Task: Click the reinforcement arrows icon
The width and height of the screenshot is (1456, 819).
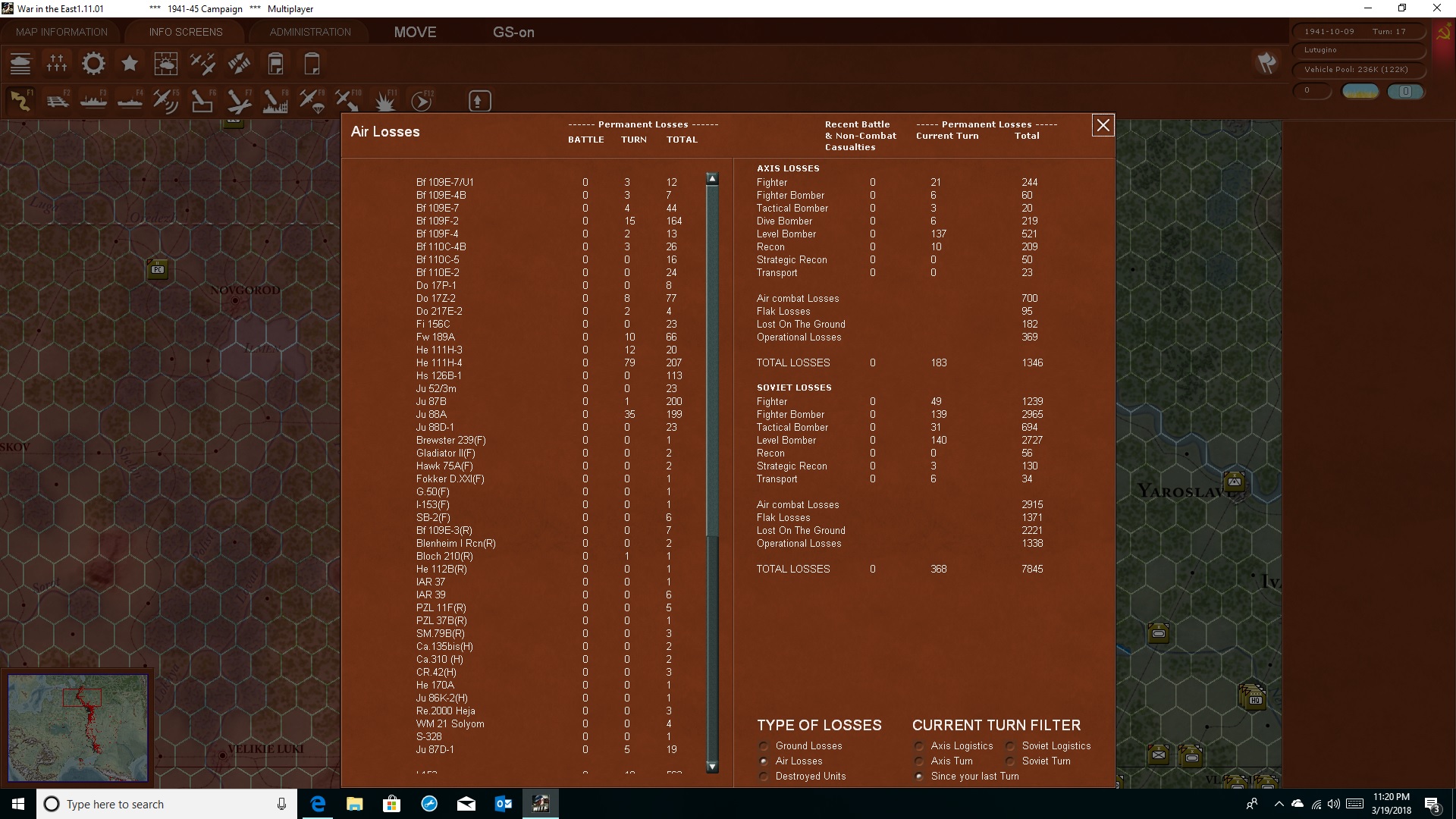Action: click(x=239, y=64)
